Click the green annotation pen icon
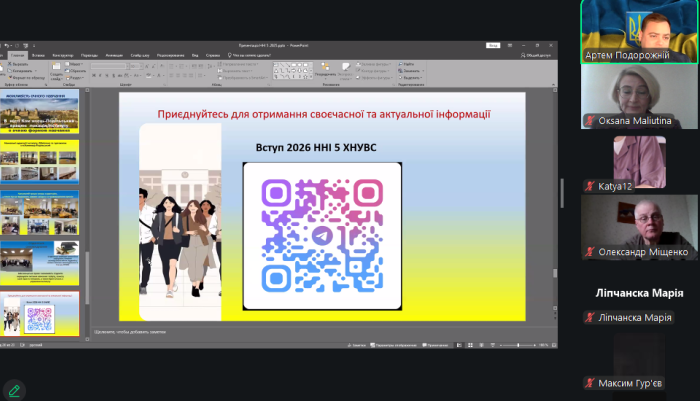The width and height of the screenshot is (700, 401). point(14,389)
